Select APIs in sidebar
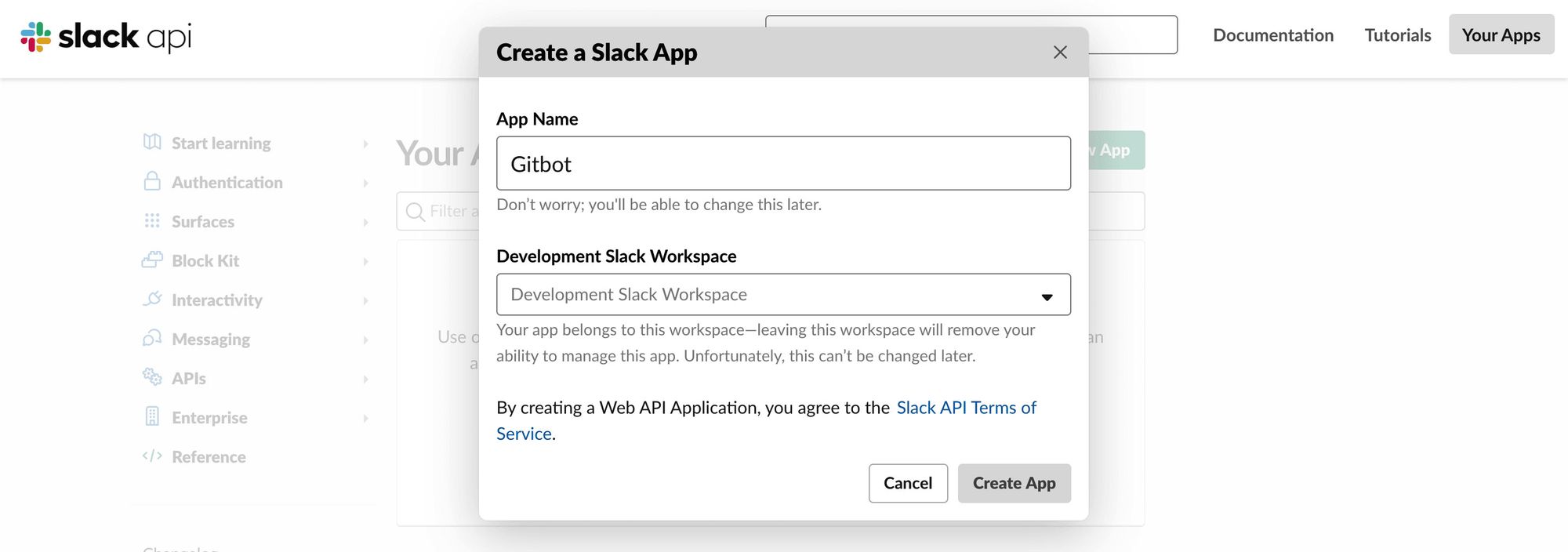Viewport: 1568px width, 552px height. tap(189, 379)
